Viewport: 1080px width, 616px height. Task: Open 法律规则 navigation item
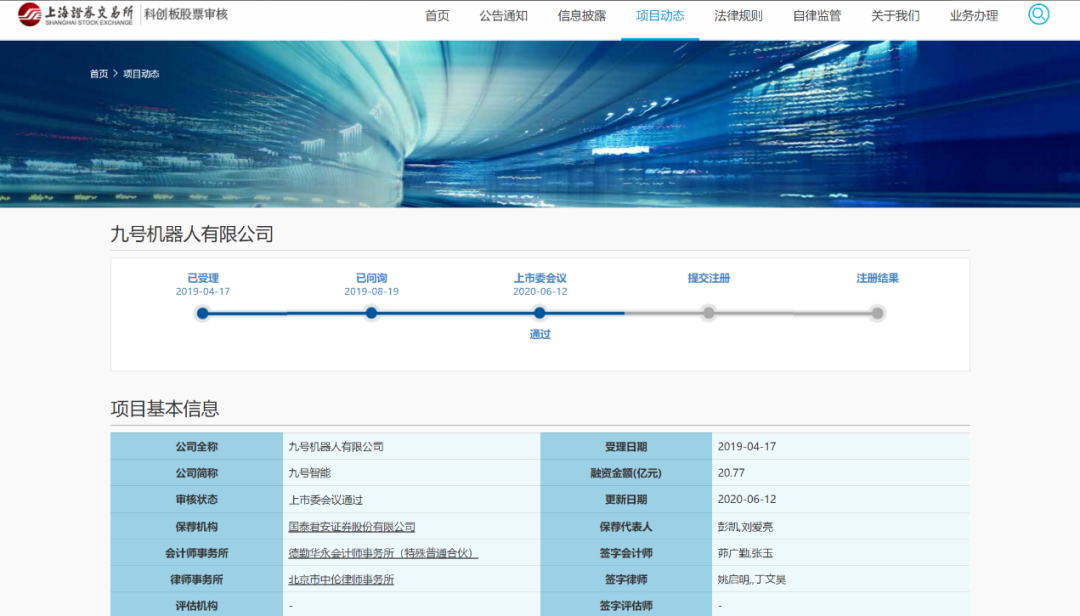pyautogui.click(x=738, y=16)
